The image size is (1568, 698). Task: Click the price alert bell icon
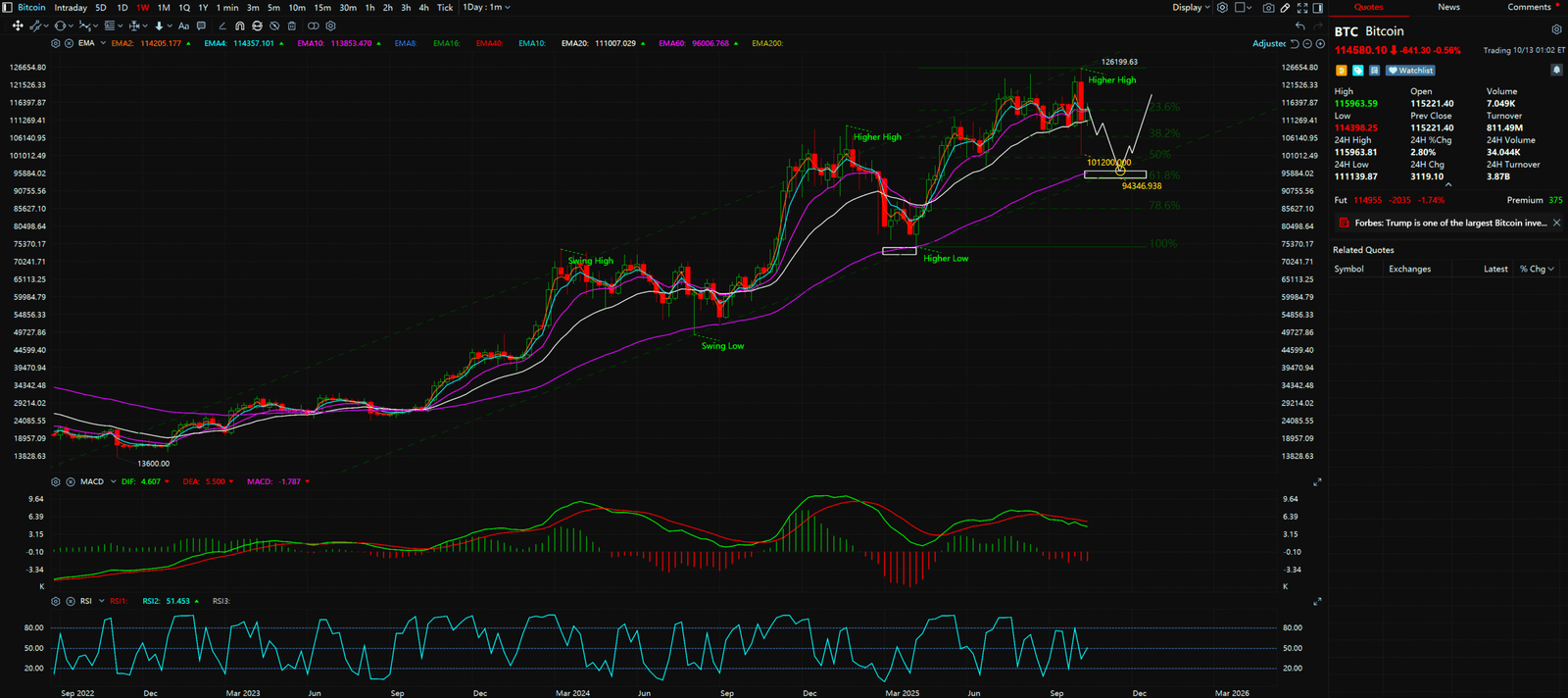click(x=1556, y=71)
